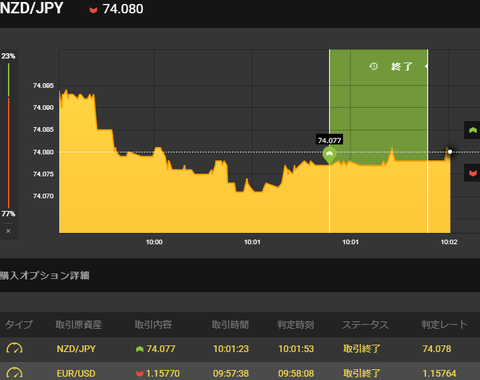Click the 取引原資産 column header

79,324
